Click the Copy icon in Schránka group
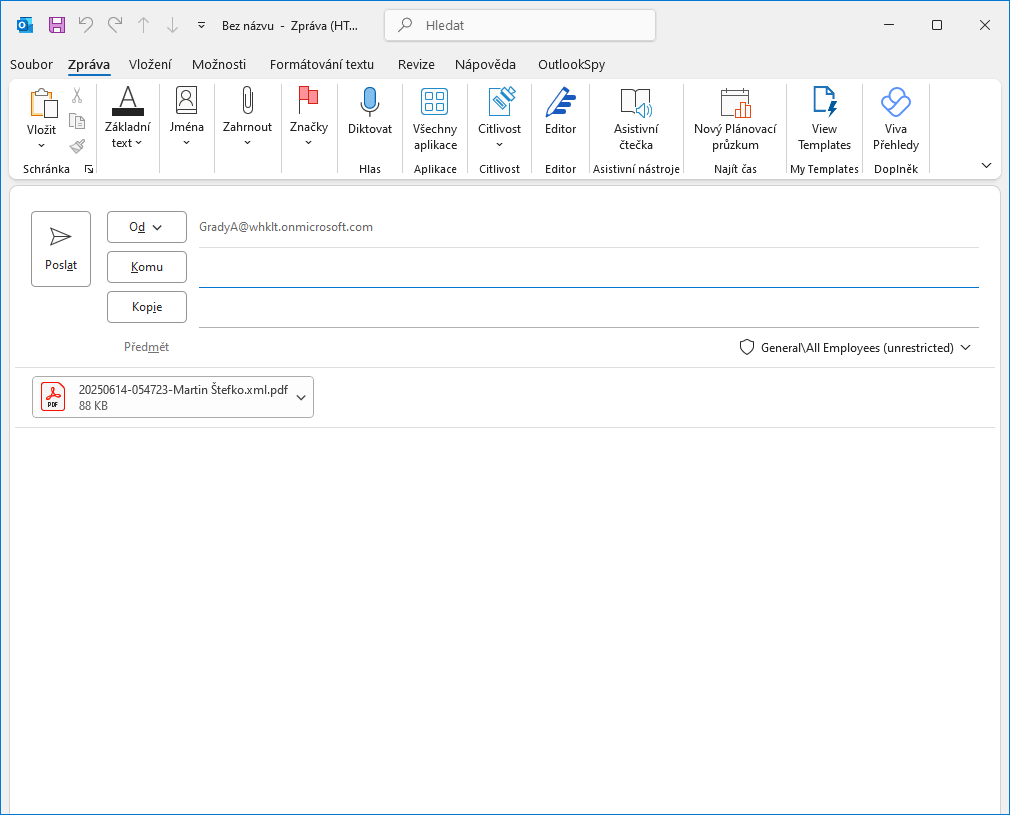 [77, 121]
